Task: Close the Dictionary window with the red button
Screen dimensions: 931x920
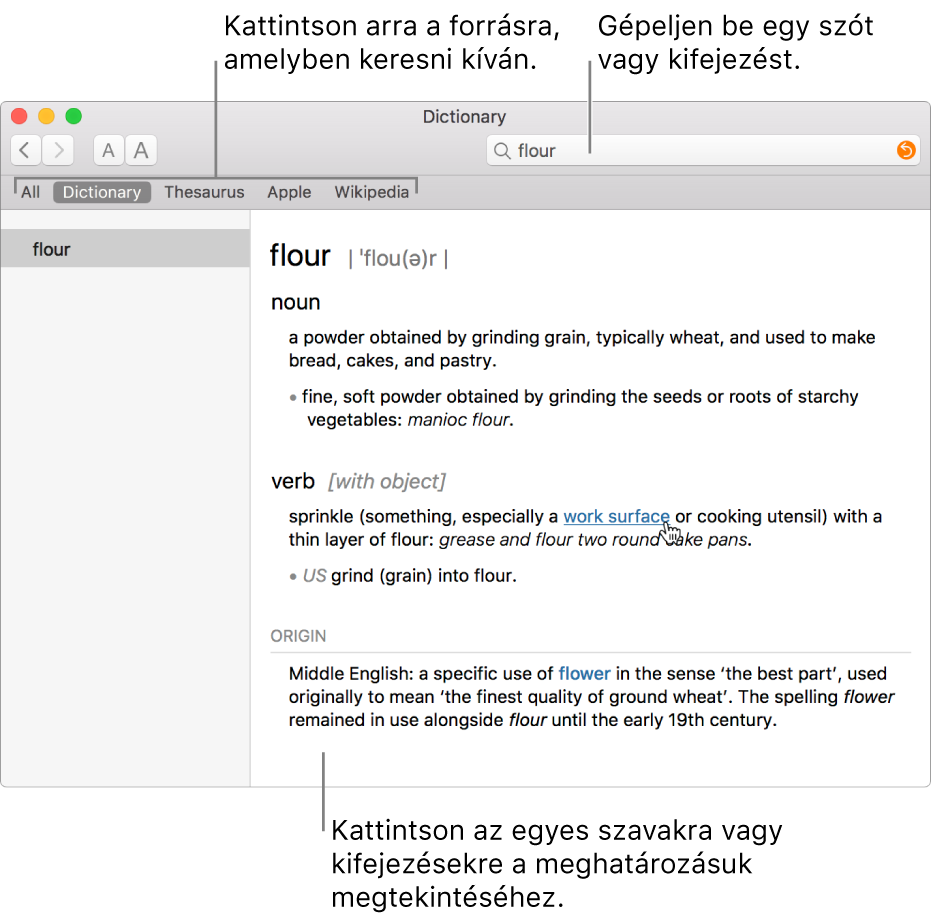Action: (x=20, y=116)
